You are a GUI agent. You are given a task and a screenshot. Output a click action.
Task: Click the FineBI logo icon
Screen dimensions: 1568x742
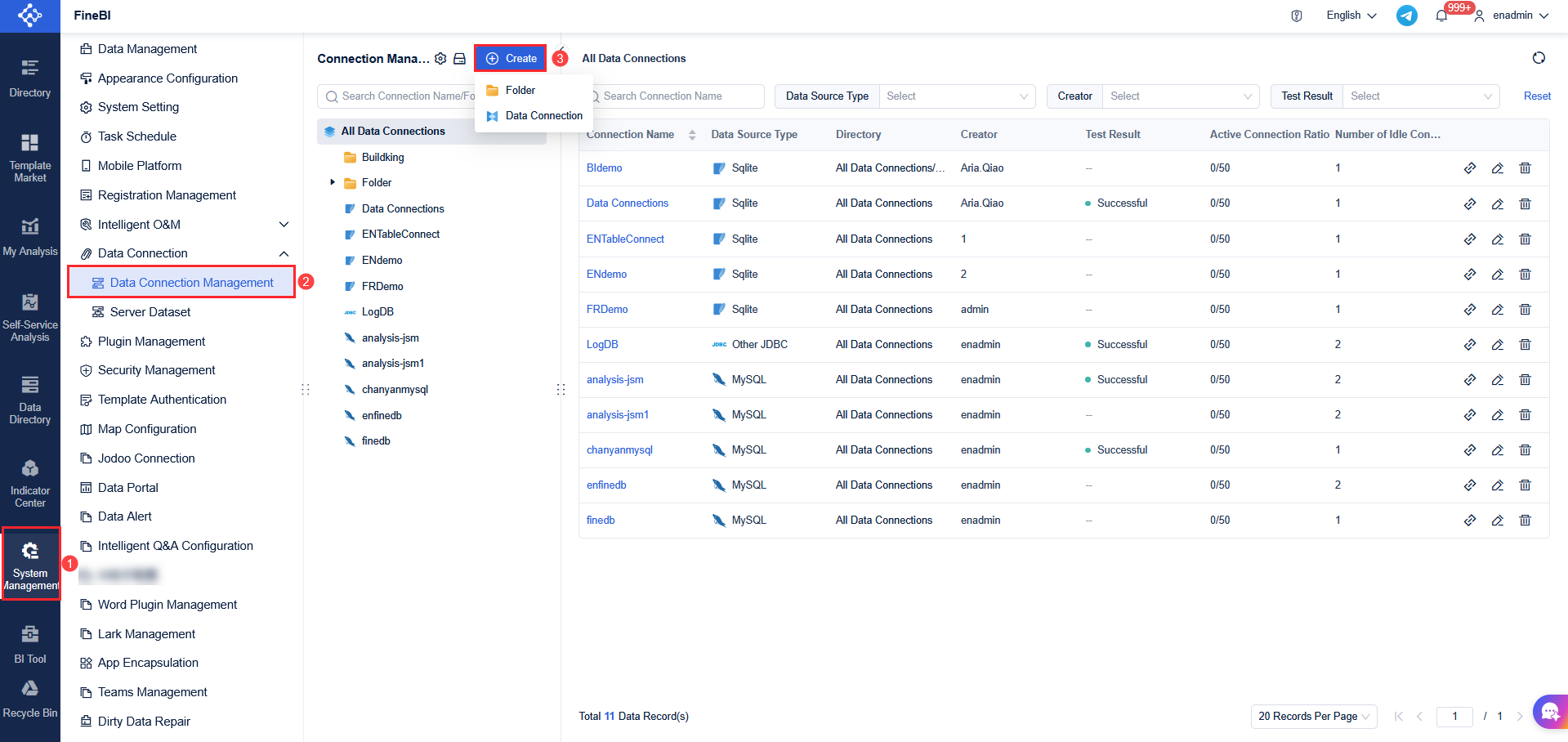pyautogui.click(x=30, y=15)
